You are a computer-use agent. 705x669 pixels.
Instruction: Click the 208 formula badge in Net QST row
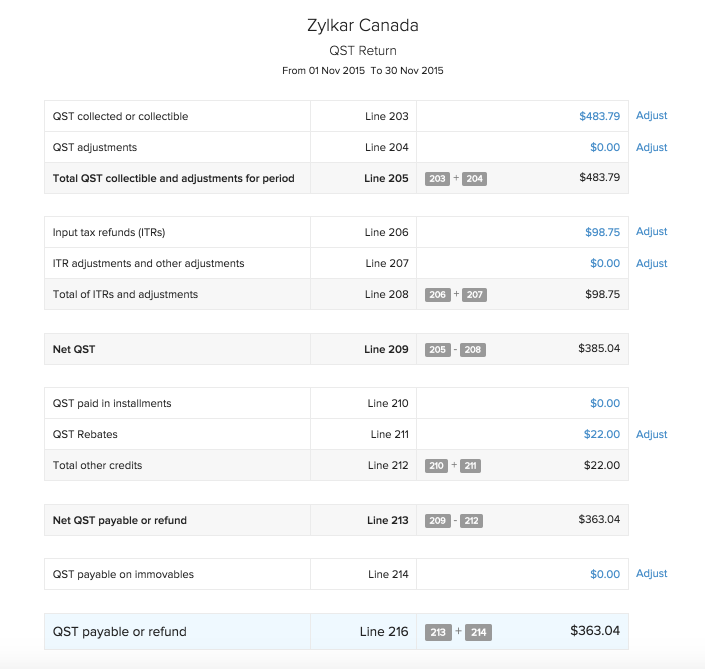(x=473, y=350)
